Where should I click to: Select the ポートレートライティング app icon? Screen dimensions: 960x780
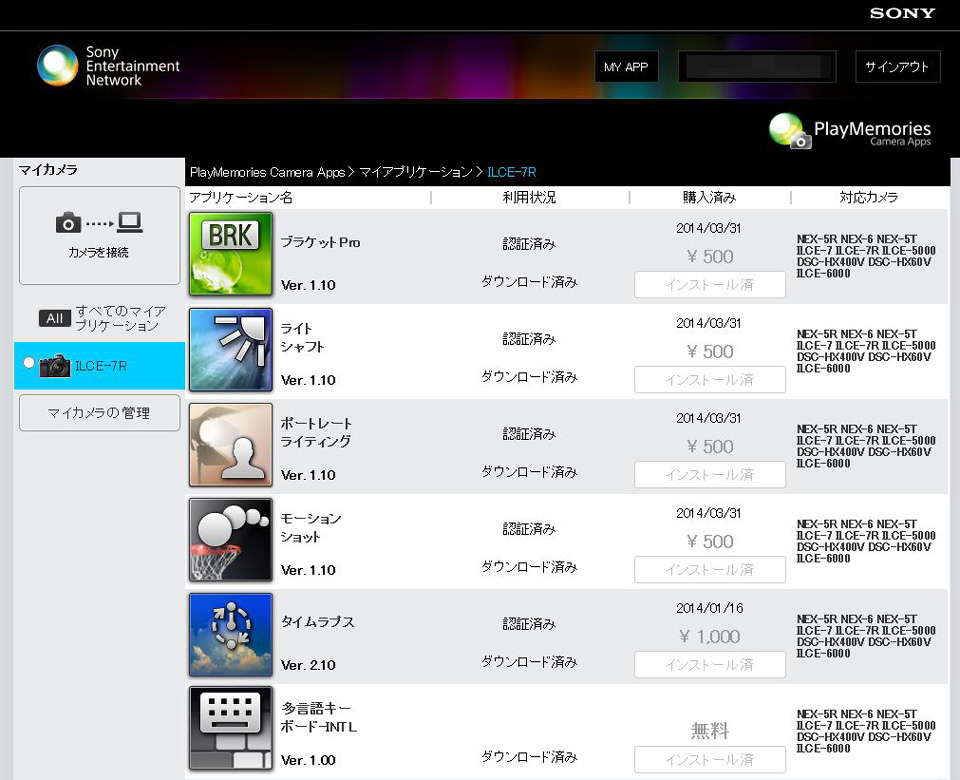tap(231, 444)
